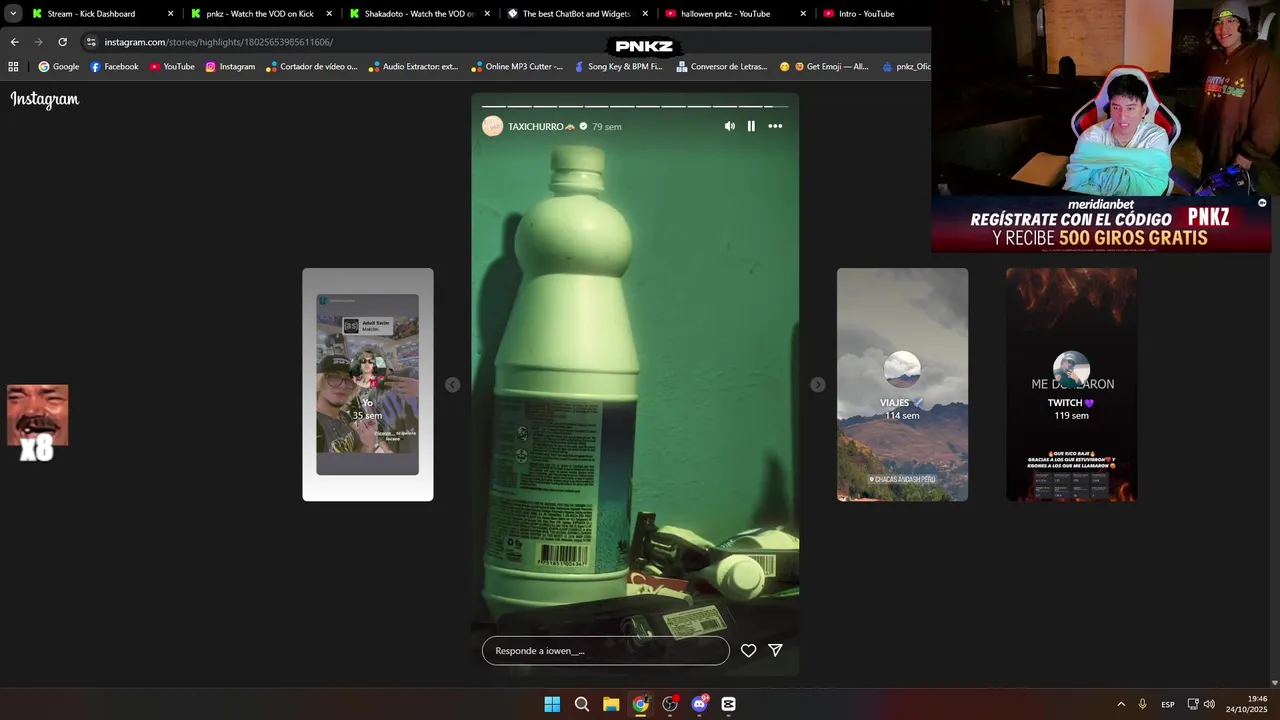This screenshot has height=720, width=1280.
Task: Open the YouTube bookmark
Action: (172, 67)
